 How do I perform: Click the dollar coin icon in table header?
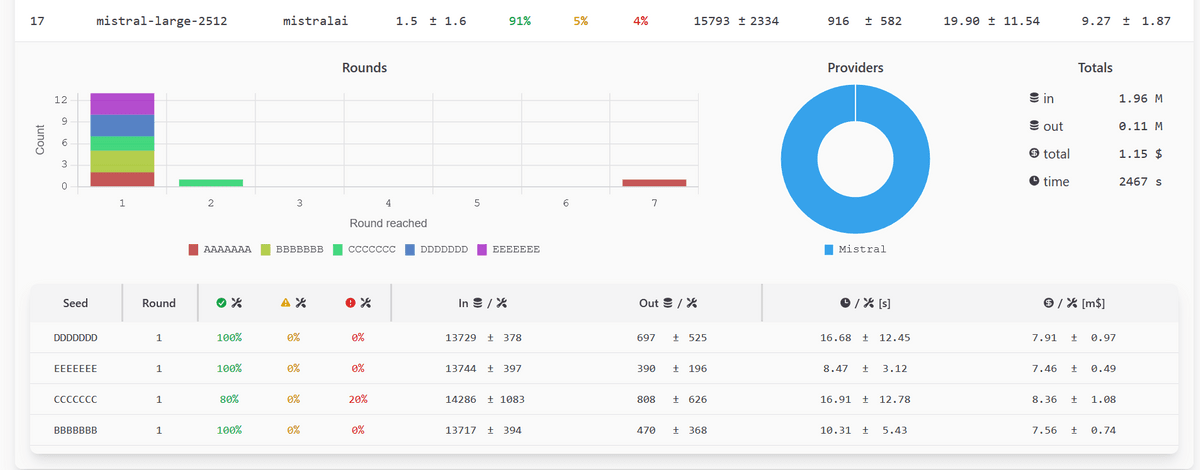point(1048,303)
